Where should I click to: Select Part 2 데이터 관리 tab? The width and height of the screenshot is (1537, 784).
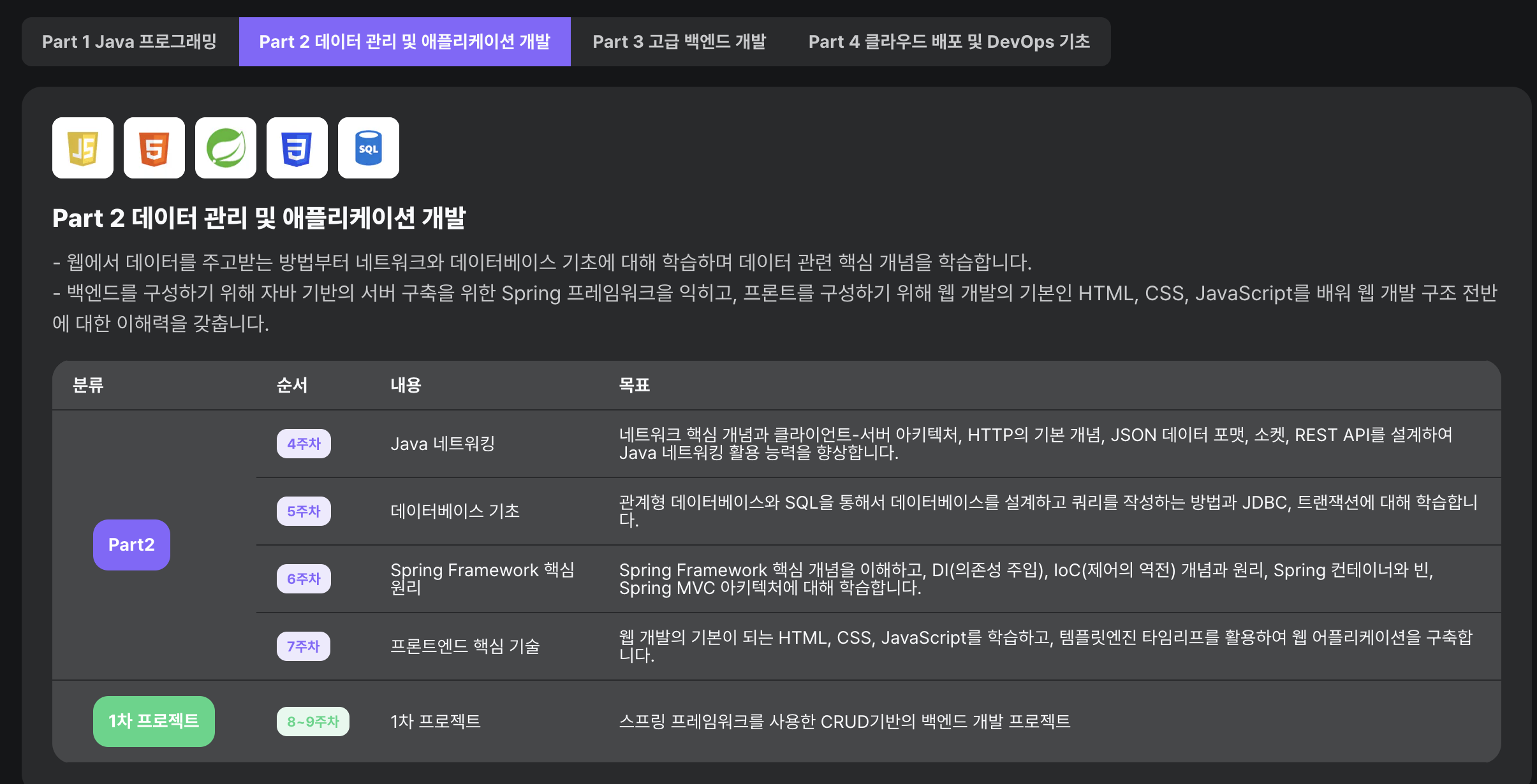[404, 42]
